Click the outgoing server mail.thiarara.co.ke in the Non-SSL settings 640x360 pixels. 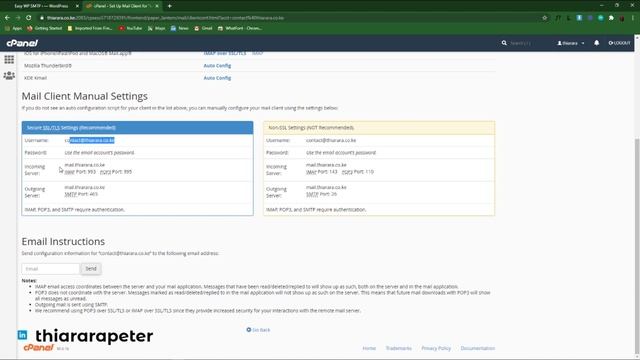[x=326, y=187]
